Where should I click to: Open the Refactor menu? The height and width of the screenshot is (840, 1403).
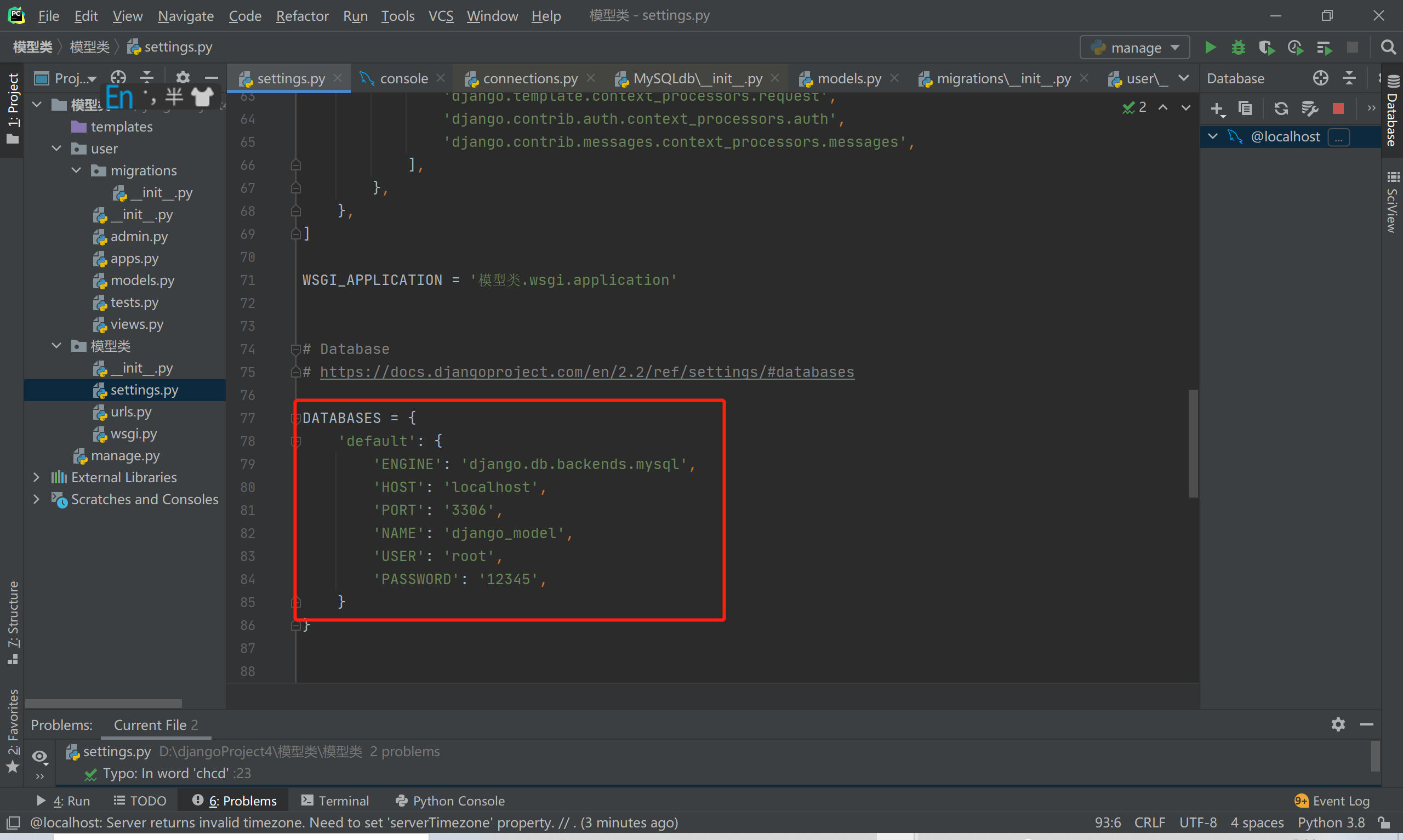(302, 16)
